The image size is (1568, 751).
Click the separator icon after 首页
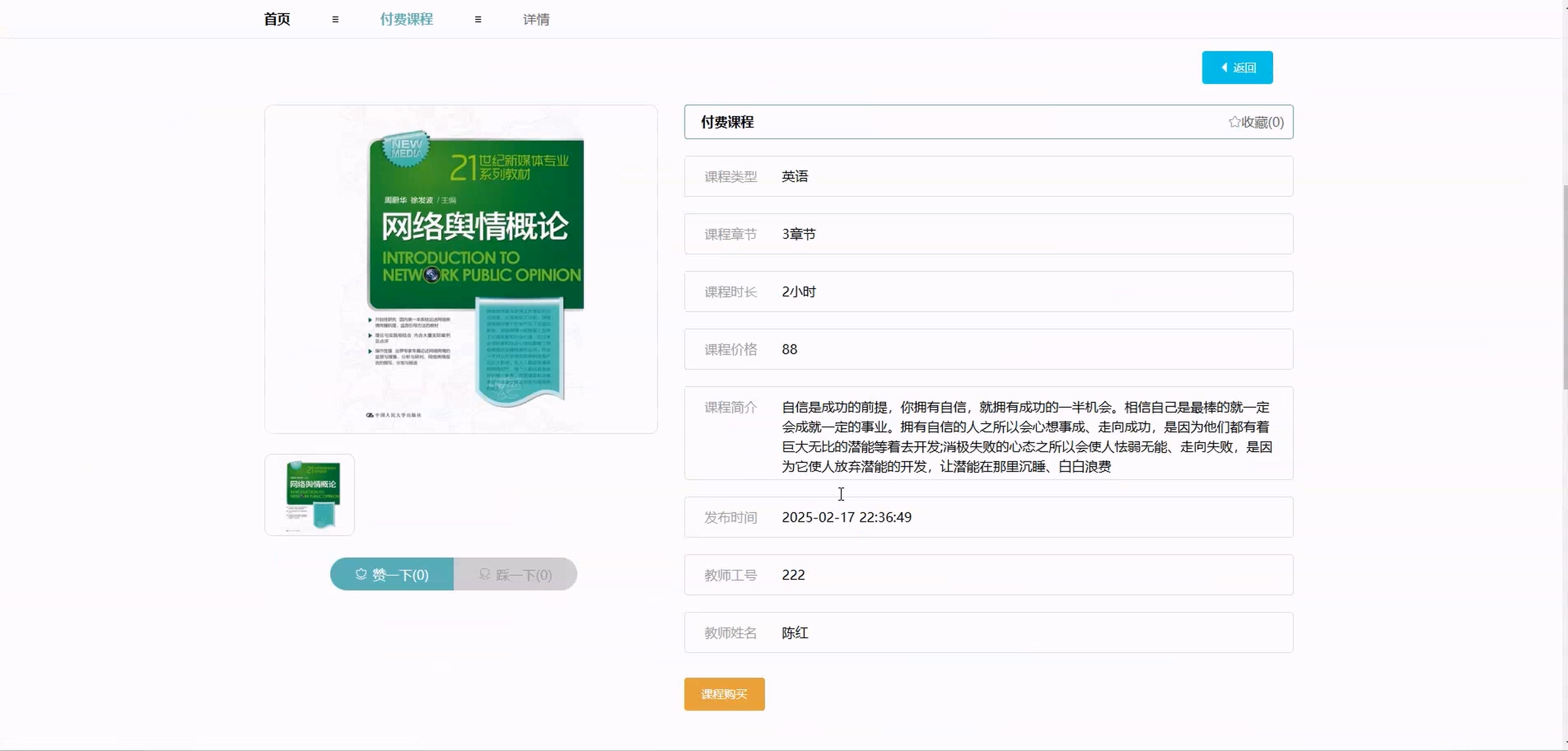(335, 20)
